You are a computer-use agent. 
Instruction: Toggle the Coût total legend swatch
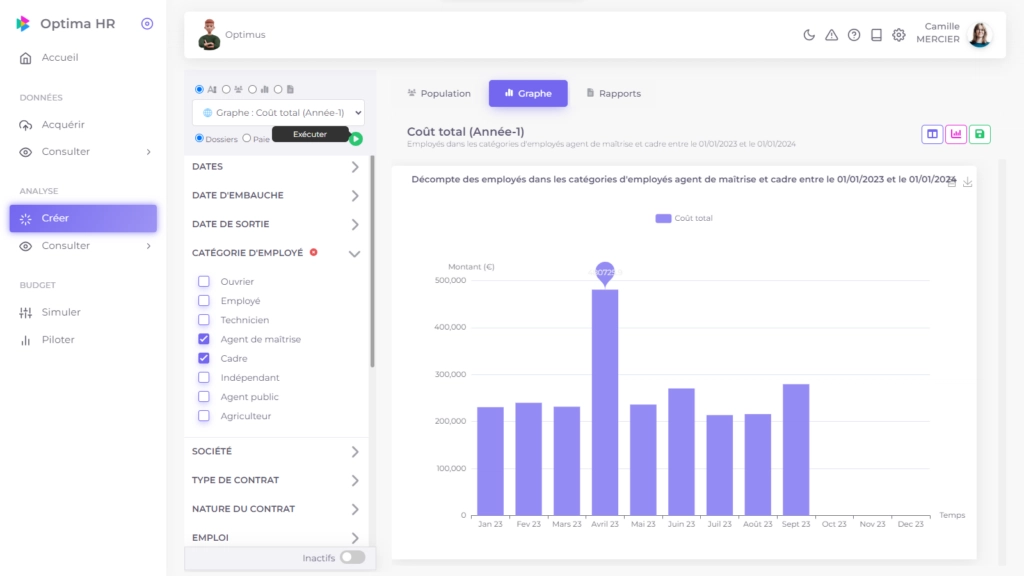coord(663,218)
